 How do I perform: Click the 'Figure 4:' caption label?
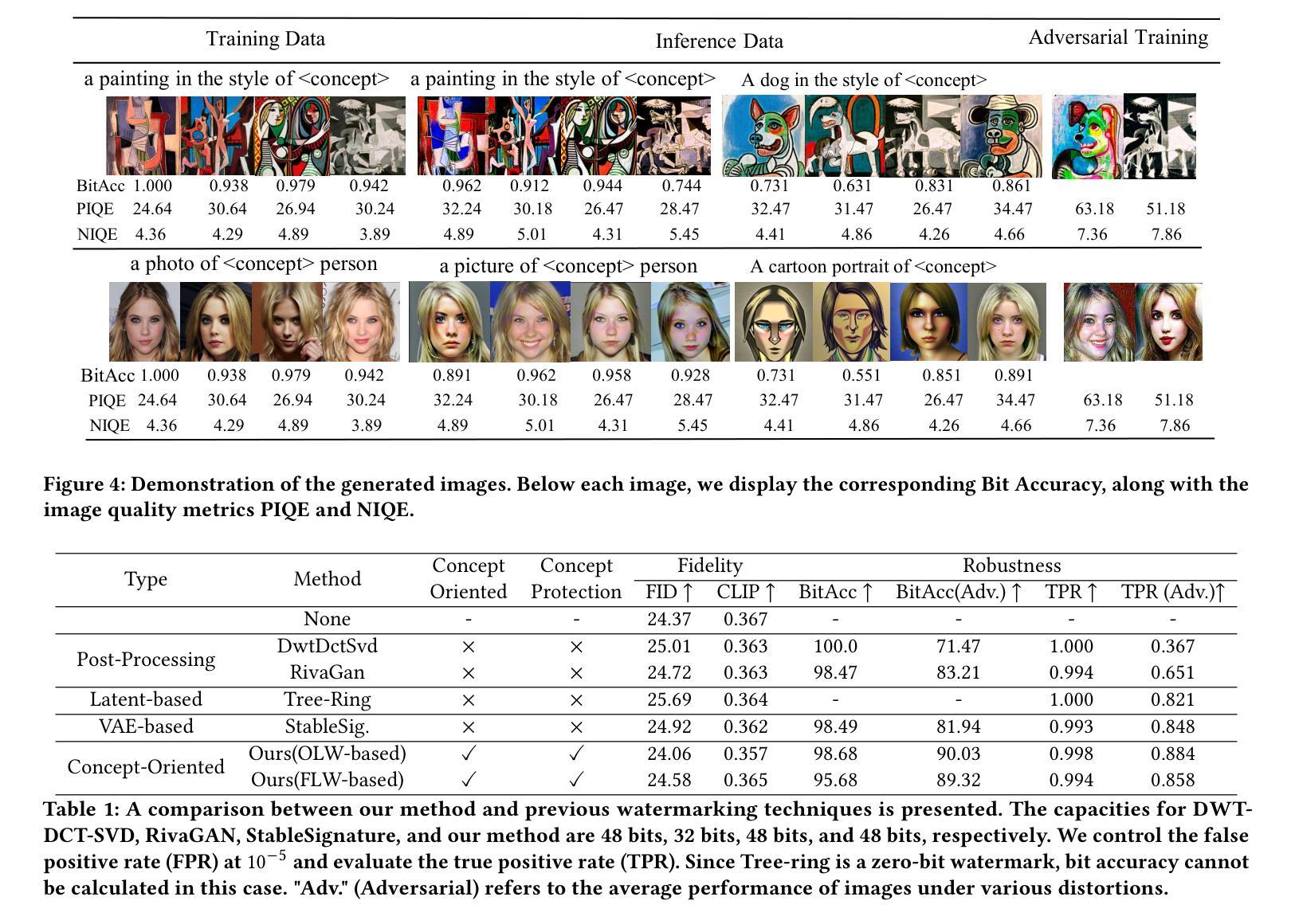click(x=84, y=484)
